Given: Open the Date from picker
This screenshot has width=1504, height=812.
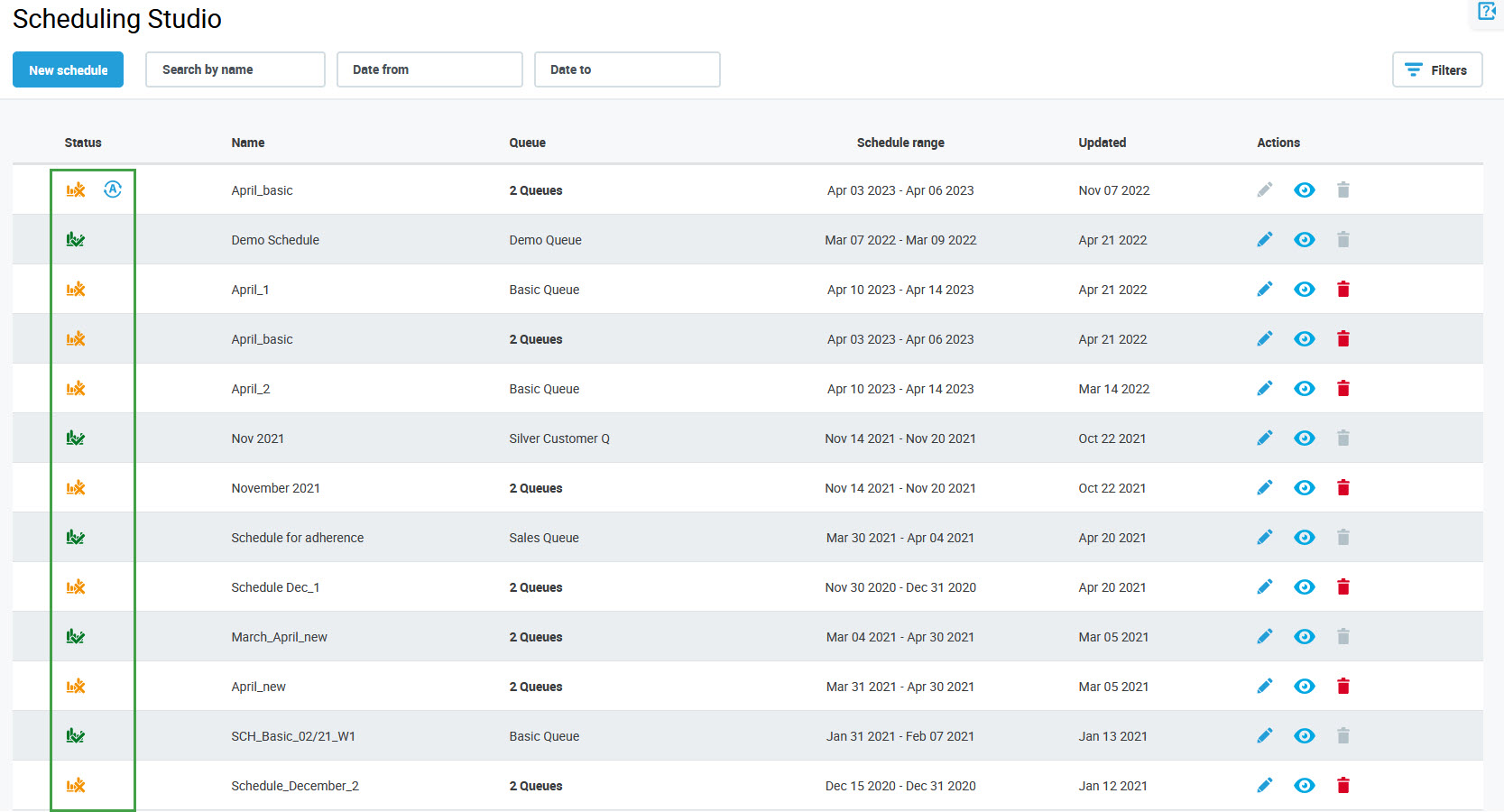Looking at the screenshot, I should (x=429, y=69).
